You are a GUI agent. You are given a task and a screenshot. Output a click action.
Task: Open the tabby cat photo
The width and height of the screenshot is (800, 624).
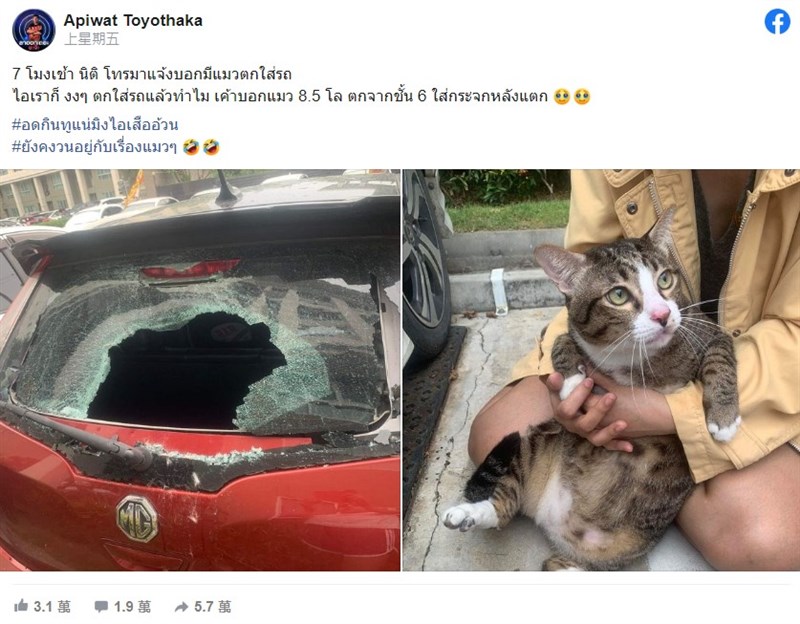pyautogui.click(x=602, y=370)
